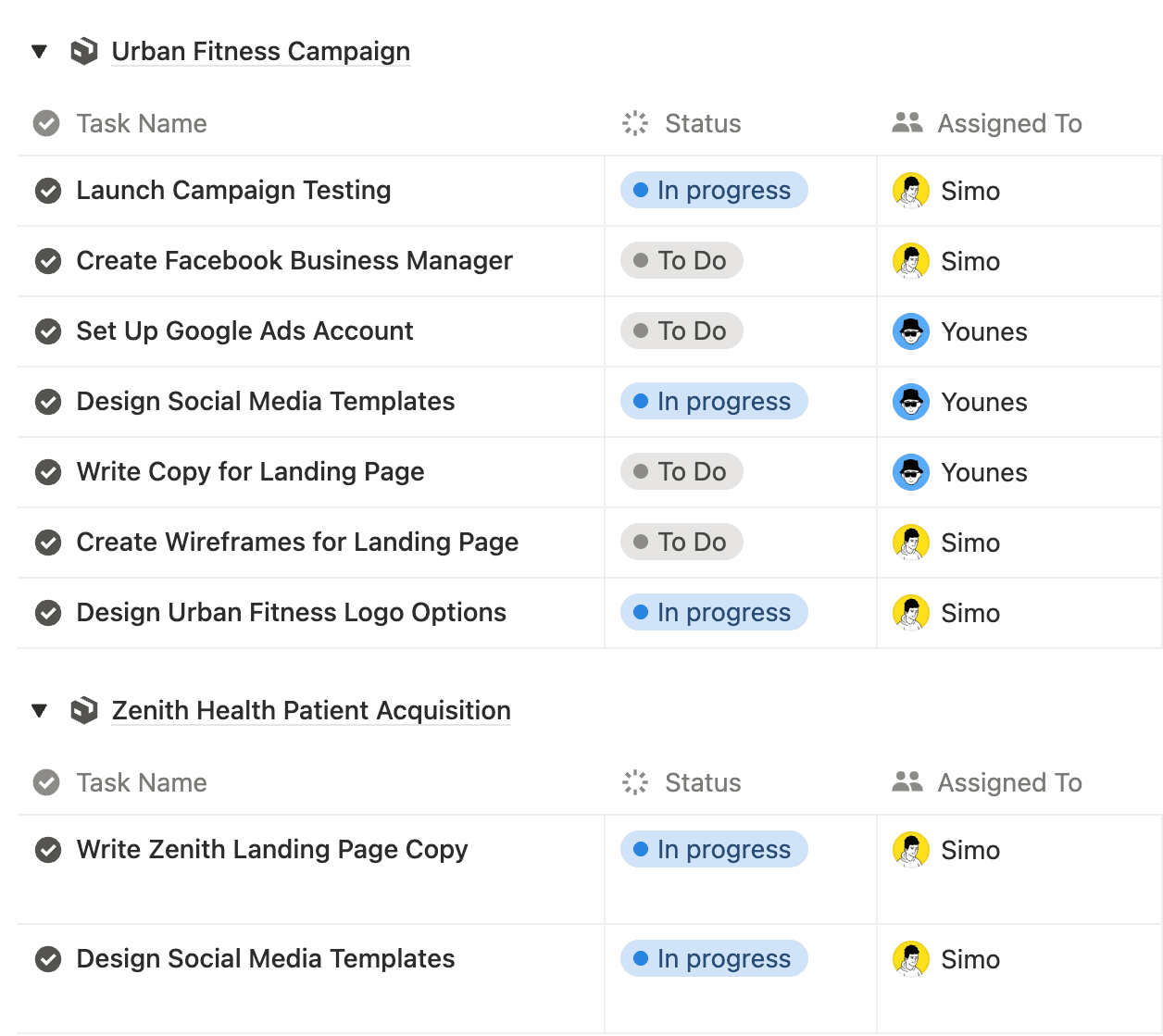This screenshot has height=1036, width=1163.
Task: Click the Urban Fitness Campaign project icon
Action: 84,51
